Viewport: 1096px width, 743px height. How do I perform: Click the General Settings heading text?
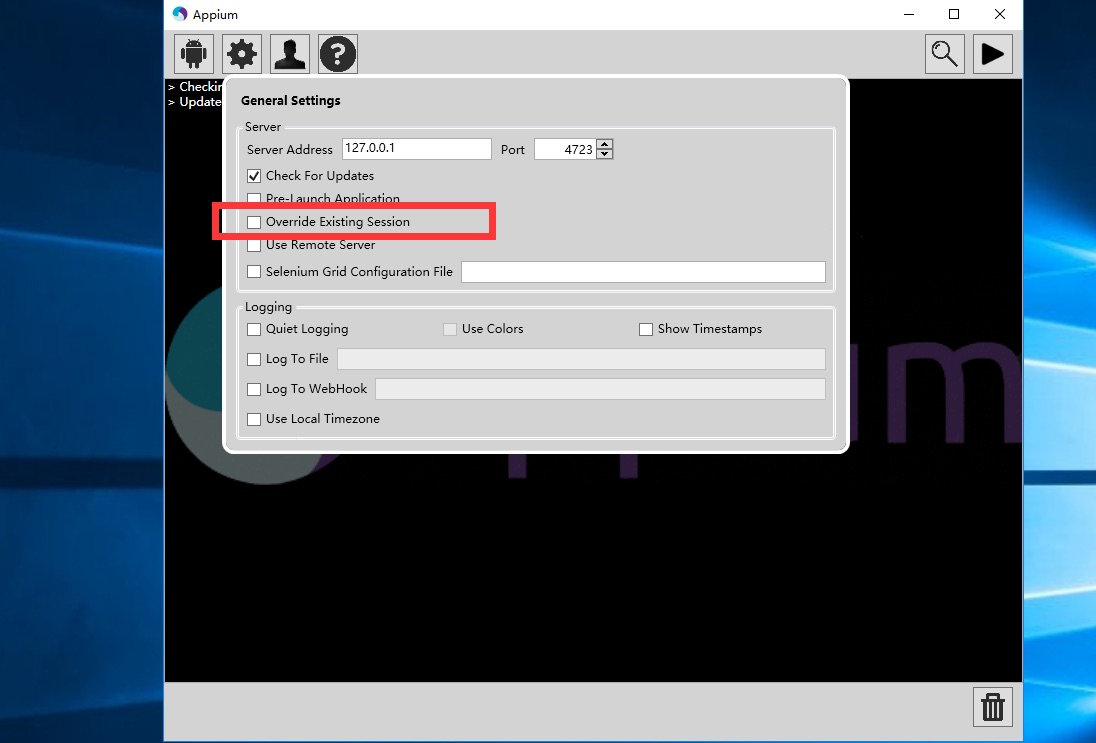(x=291, y=101)
